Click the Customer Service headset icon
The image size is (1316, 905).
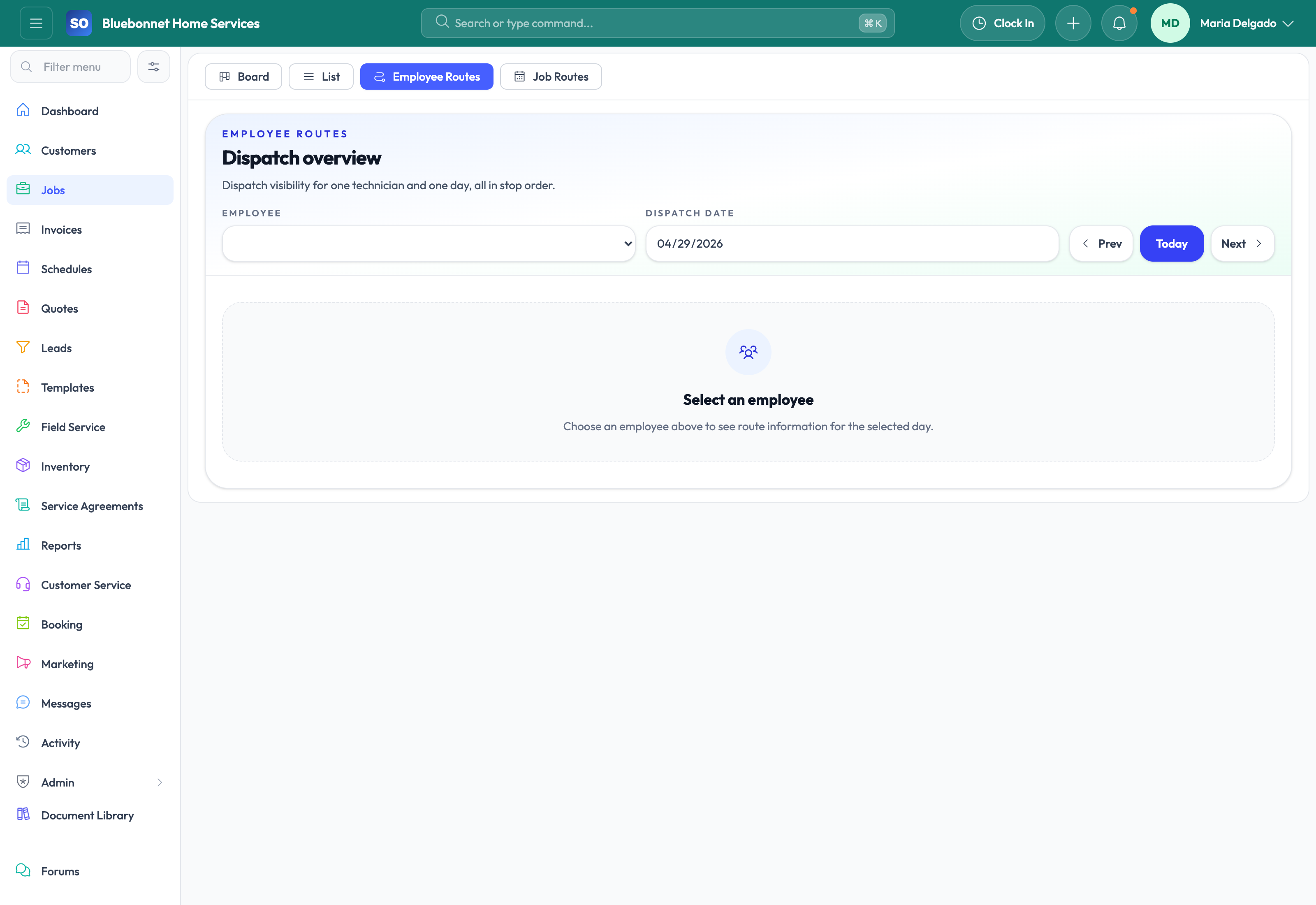click(23, 584)
